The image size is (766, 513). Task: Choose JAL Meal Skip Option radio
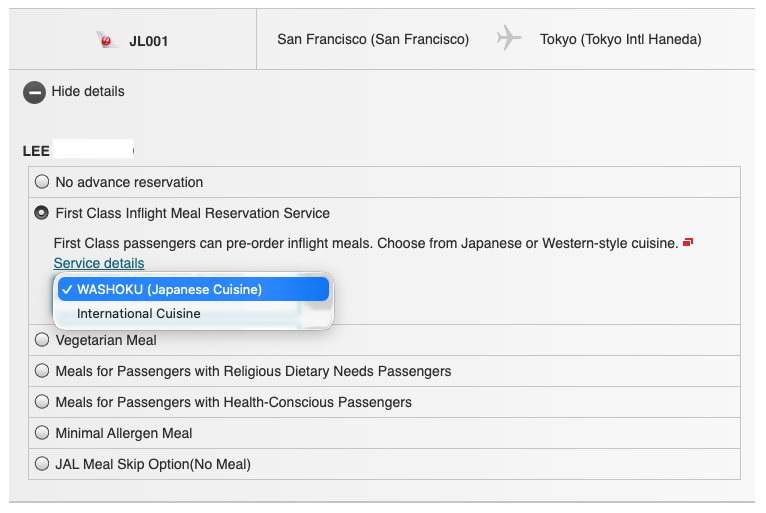coord(42,464)
